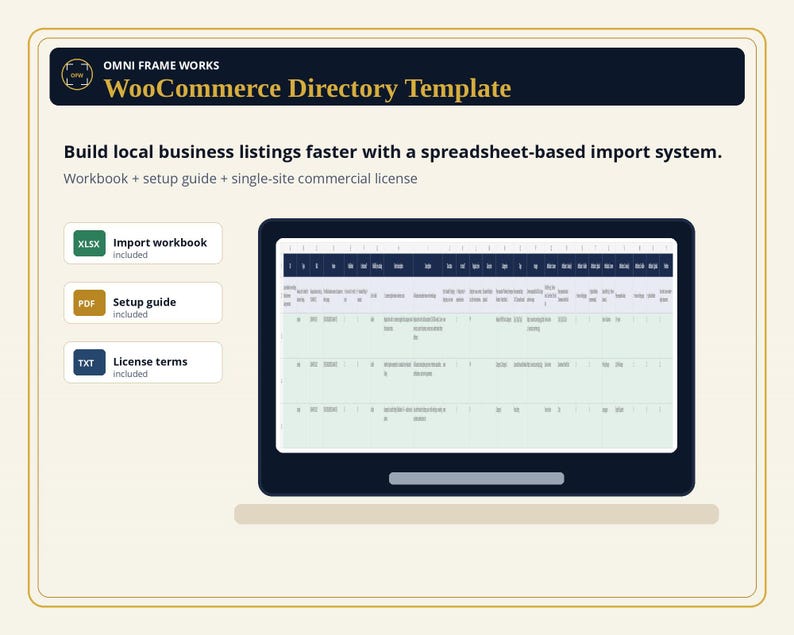
Task: Click 'included' under Import workbook
Action: coord(130,255)
